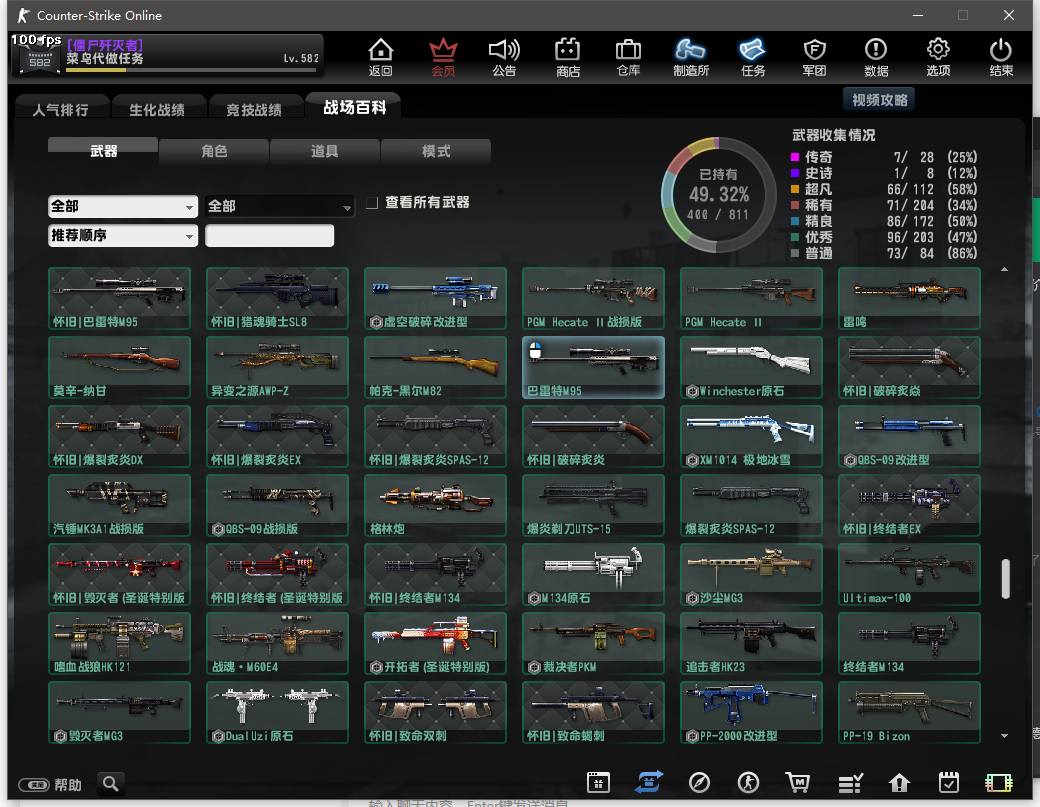Switch to the 生化战绩 tab
This screenshot has width=1040, height=807.
[x=157, y=109]
